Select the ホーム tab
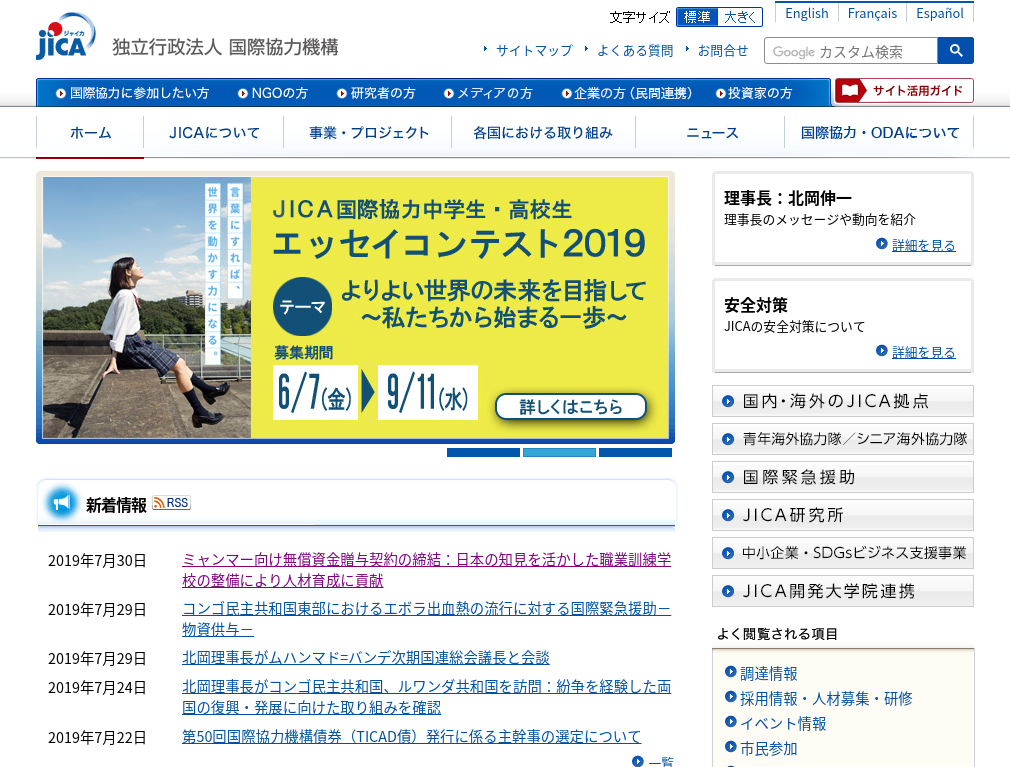Viewport: 1010px width, 767px height. [x=90, y=133]
